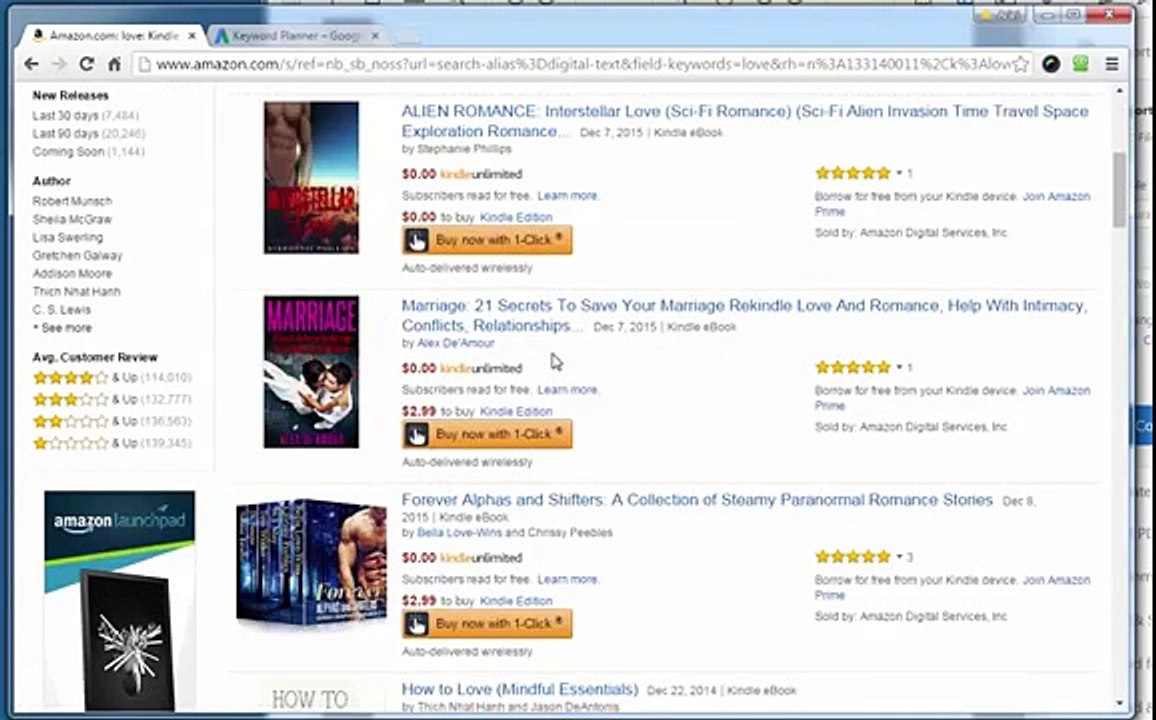View author Alex De'Amour
The width and height of the screenshot is (1156, 720).
(456, 343)
